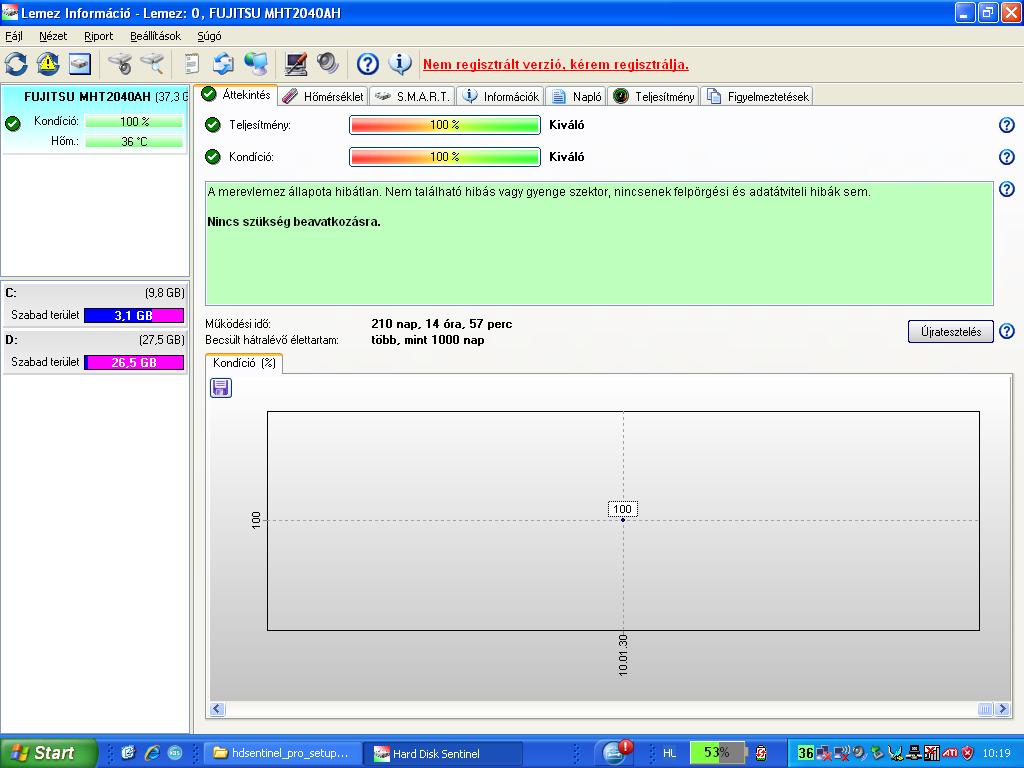Open the Riport menu

pos(99,36)
